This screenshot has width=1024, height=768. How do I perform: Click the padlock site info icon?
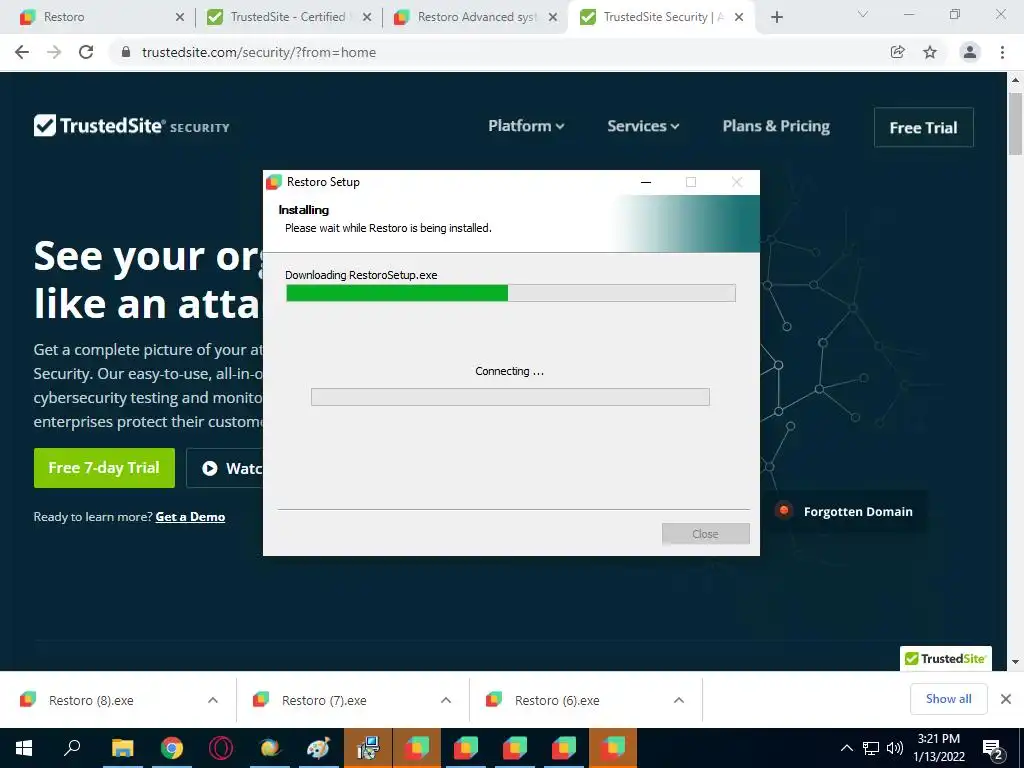click(x=126, y=52)
